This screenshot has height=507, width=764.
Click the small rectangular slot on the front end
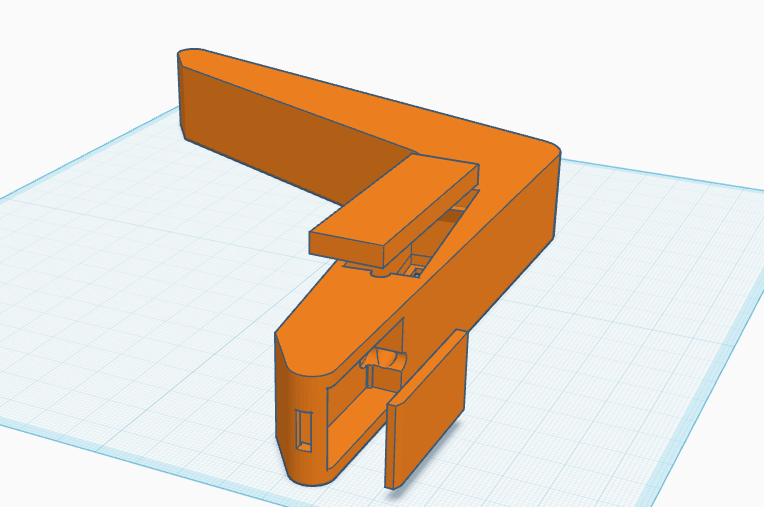click(304, 431)
